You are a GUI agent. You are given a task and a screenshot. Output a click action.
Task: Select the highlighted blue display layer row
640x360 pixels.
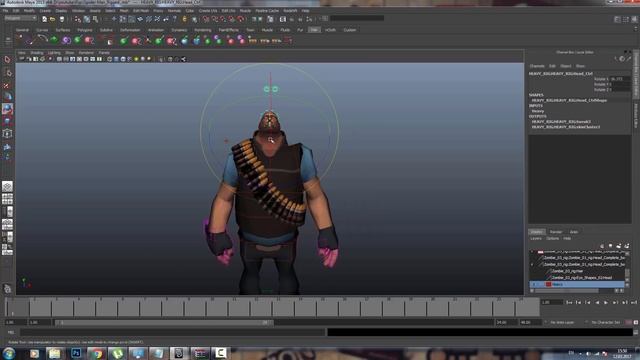(577, 284)
